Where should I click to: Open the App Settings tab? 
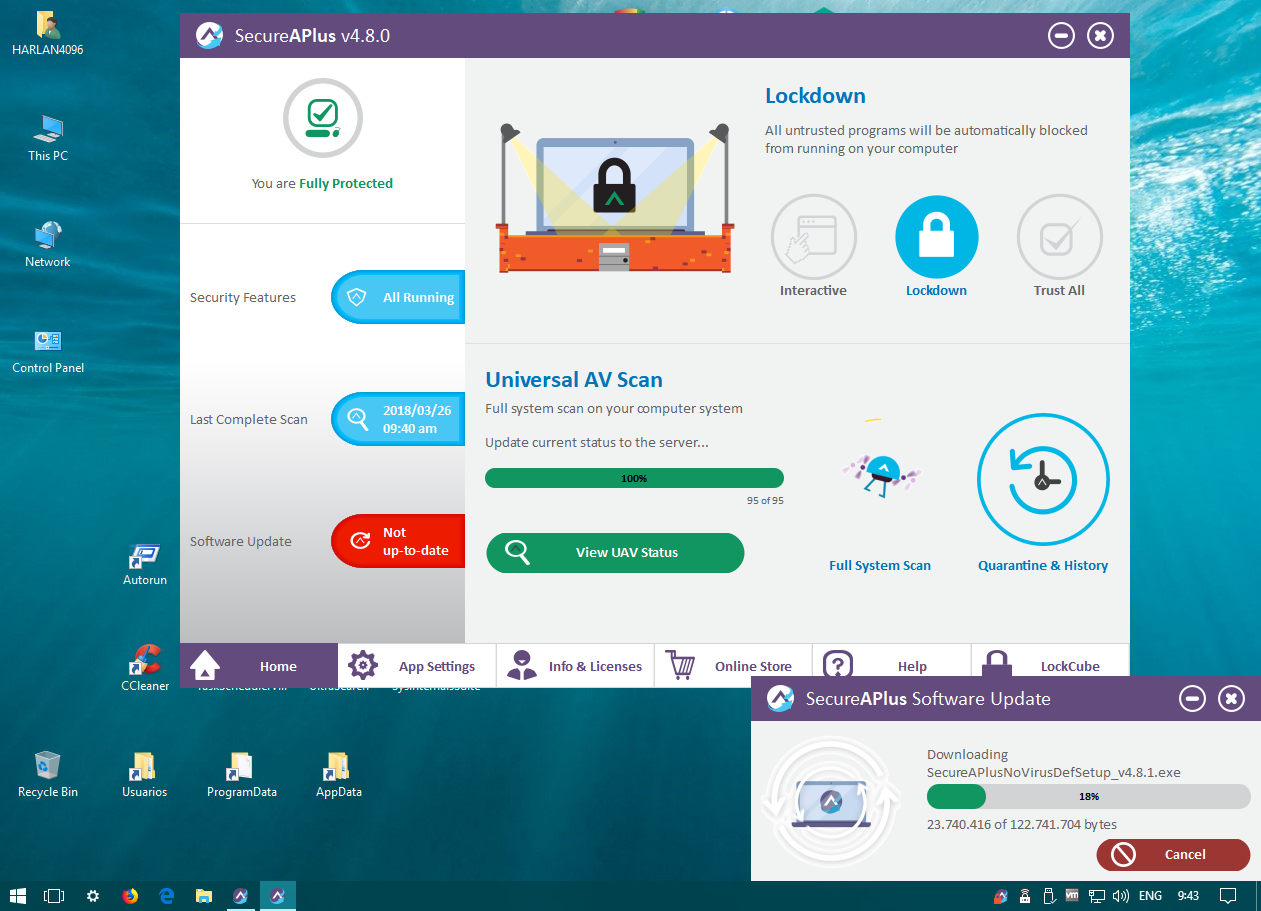[417, 666]
